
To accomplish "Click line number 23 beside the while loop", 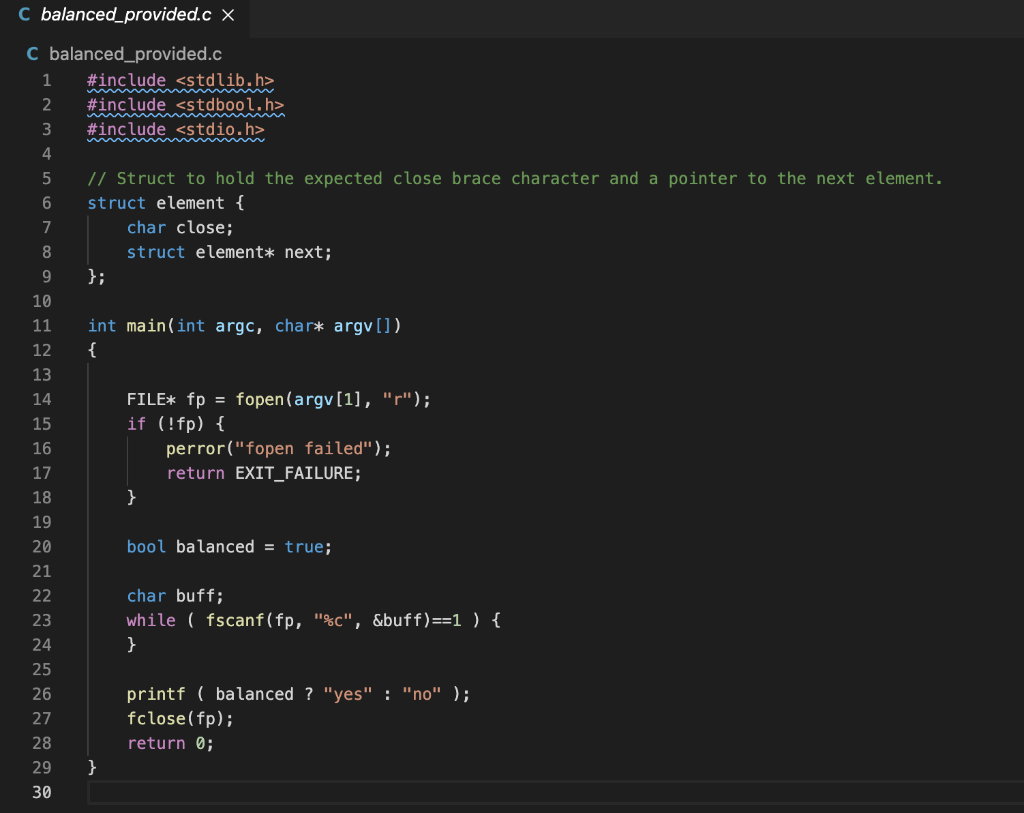I will pos(42,620).
